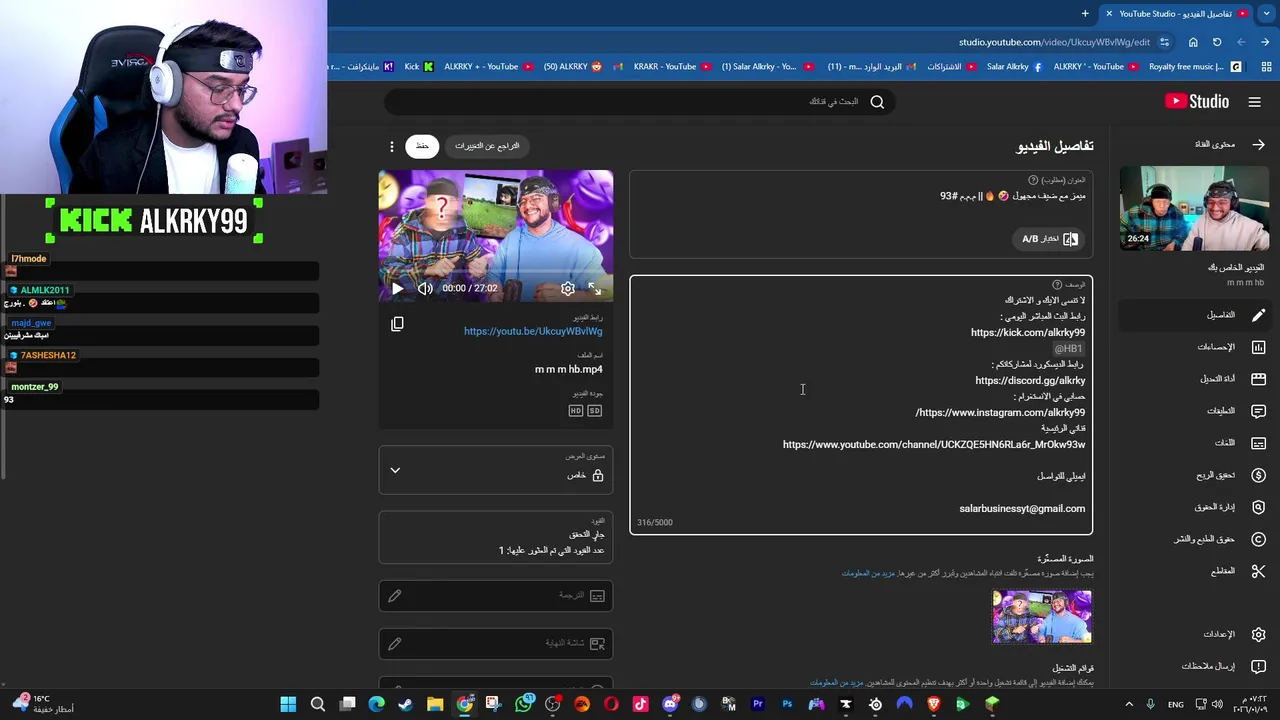Open the youtu.be/UkcuyWBvlWg video link

[533, 331]
